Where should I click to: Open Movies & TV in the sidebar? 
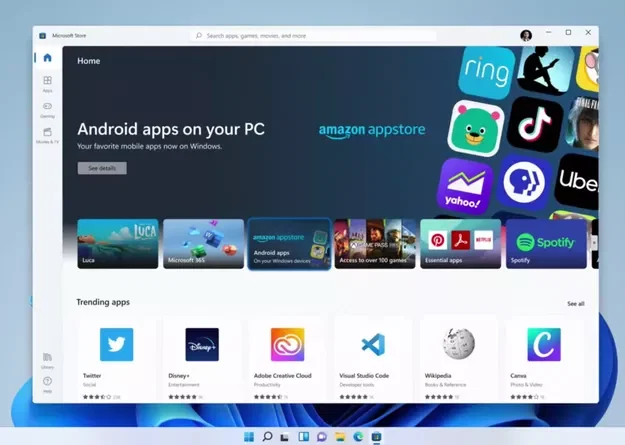(47, 136)
